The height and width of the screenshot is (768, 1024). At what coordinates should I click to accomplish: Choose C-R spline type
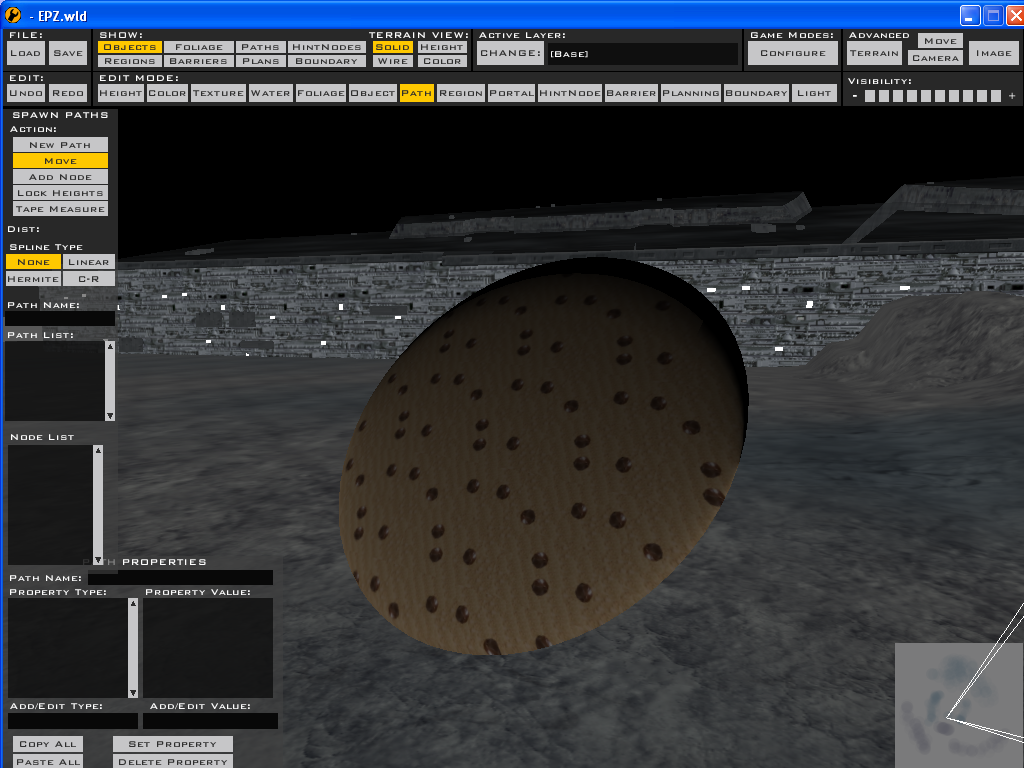tap(89, 279)
